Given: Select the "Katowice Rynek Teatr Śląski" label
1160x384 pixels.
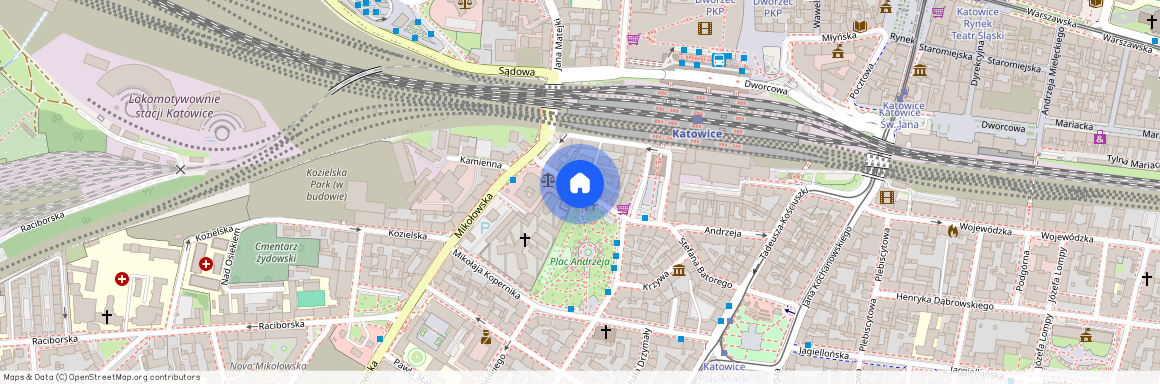Looking at the screenshot, I should (979, 24).
